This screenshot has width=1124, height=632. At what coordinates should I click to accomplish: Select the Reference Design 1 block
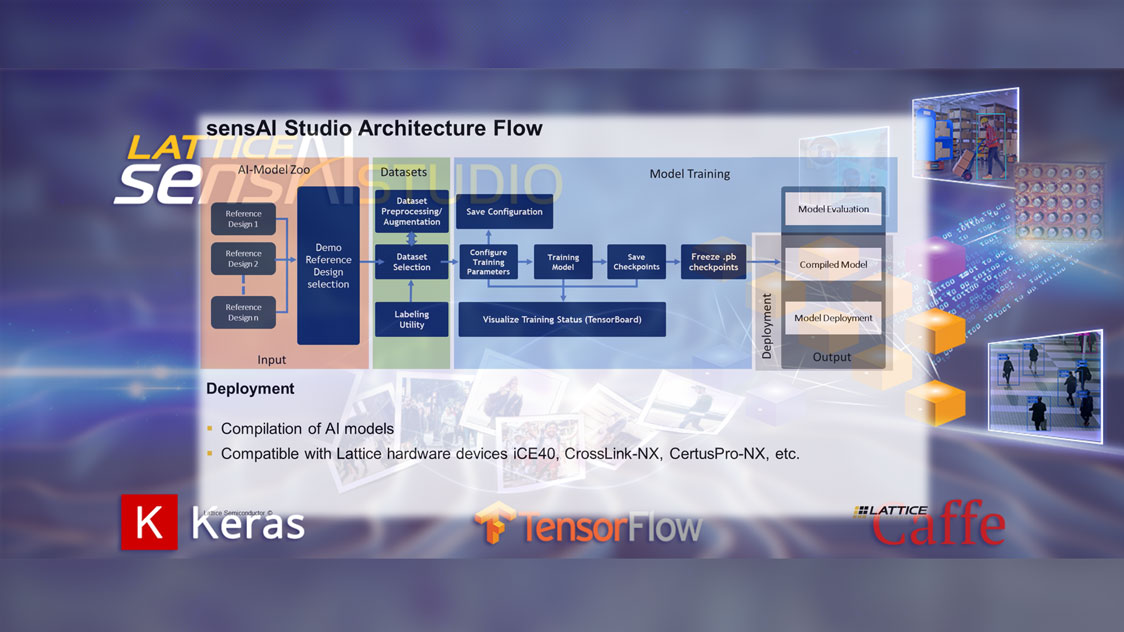point(243,219)
